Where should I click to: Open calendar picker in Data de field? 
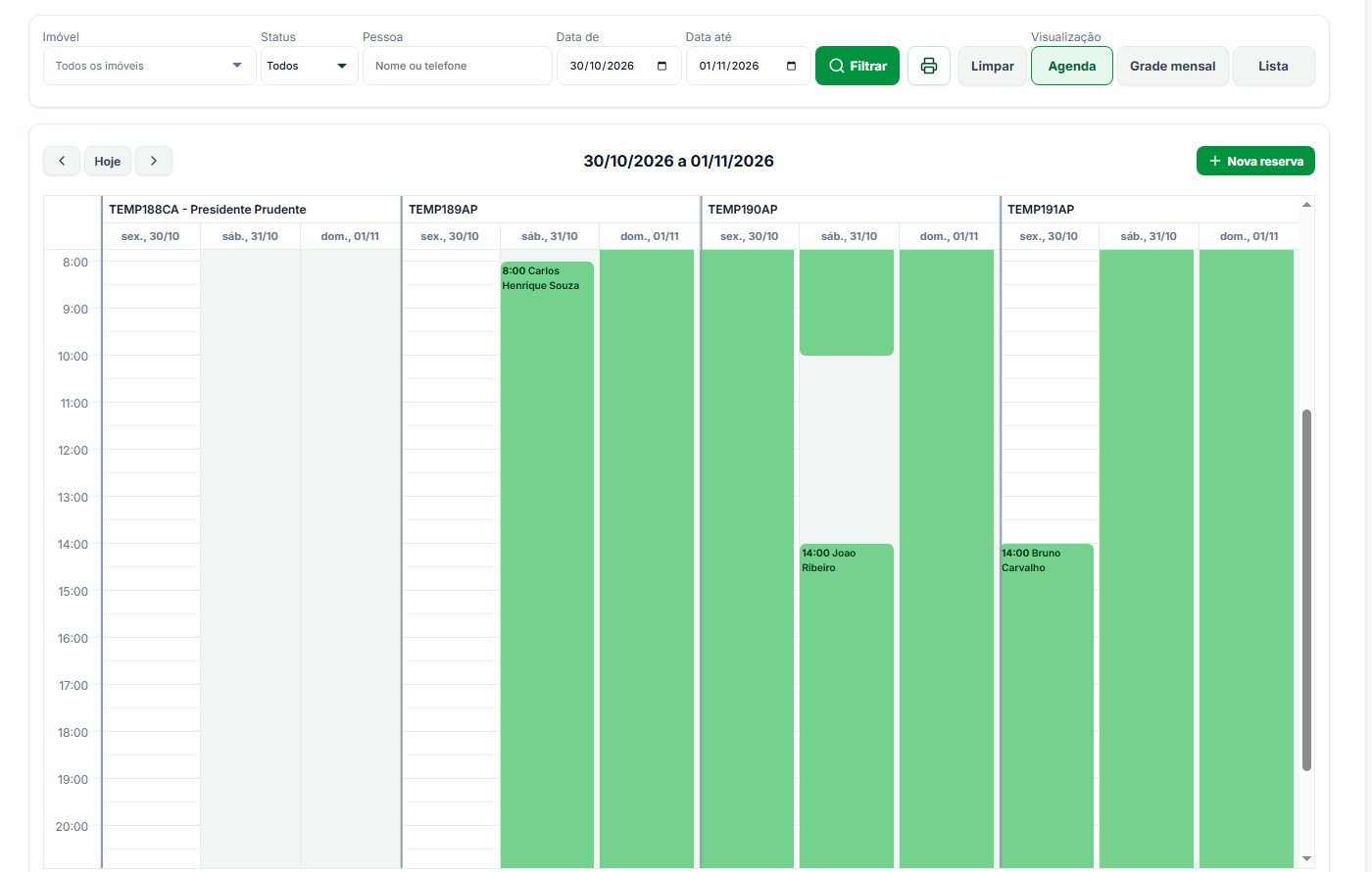click(662, 66)
